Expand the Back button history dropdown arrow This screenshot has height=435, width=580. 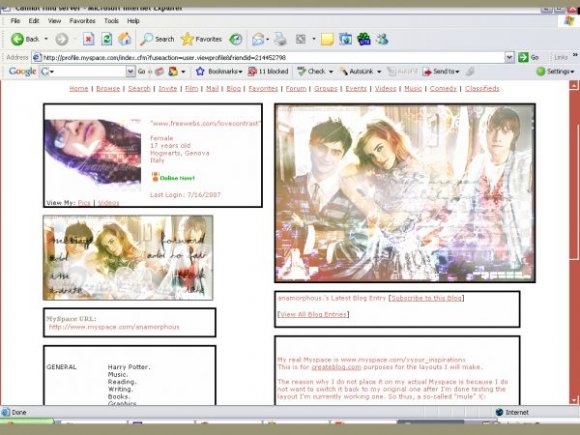(x=46, y=39)
